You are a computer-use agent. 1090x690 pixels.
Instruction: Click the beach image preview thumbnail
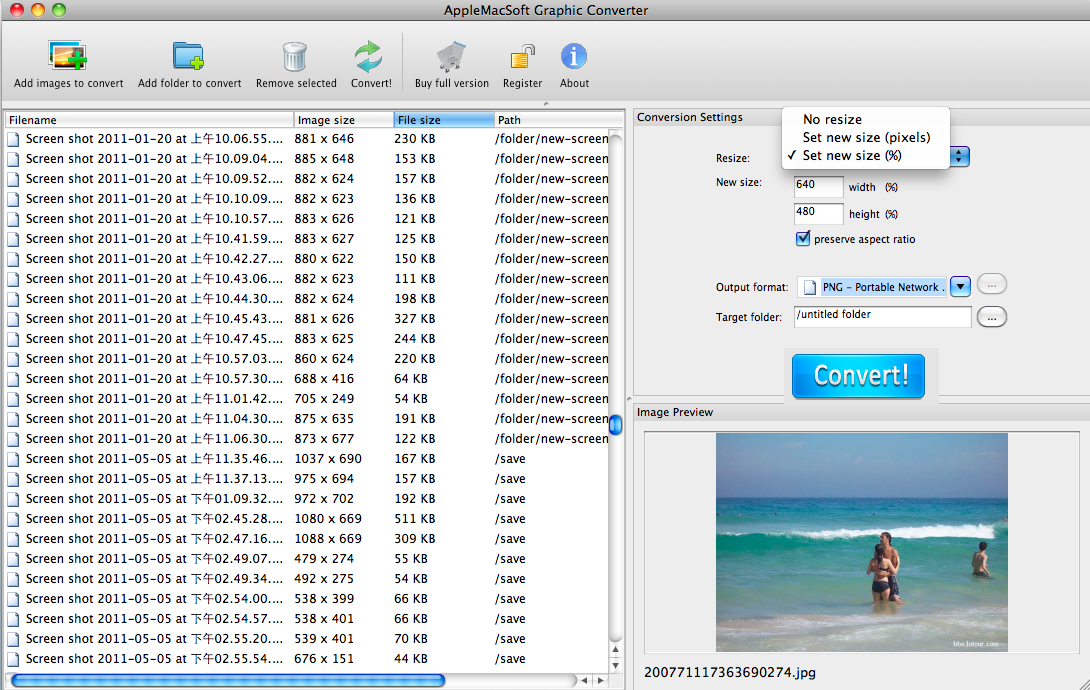(861, 543)
